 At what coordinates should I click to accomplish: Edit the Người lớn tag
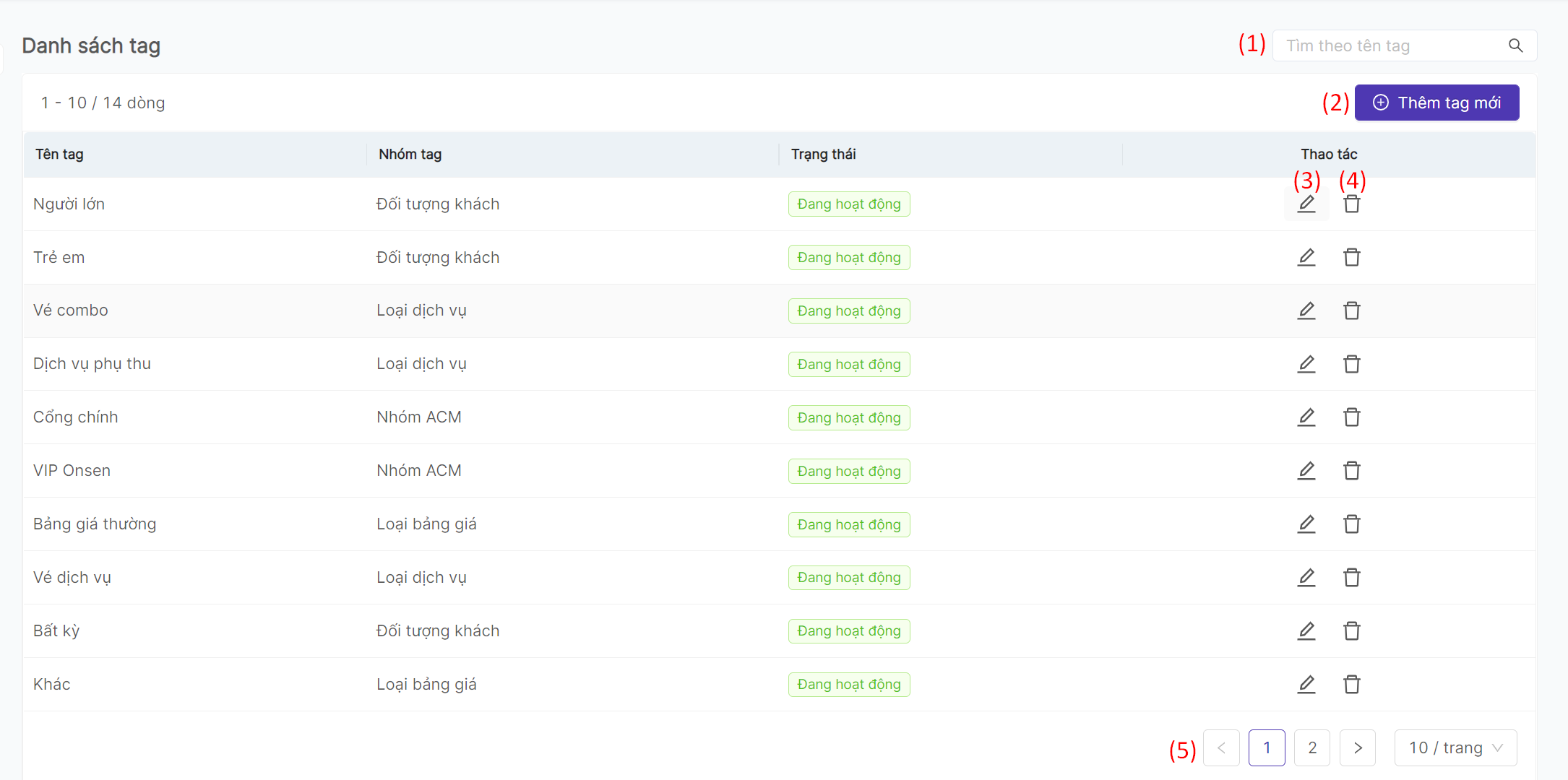pos(1306,204)
